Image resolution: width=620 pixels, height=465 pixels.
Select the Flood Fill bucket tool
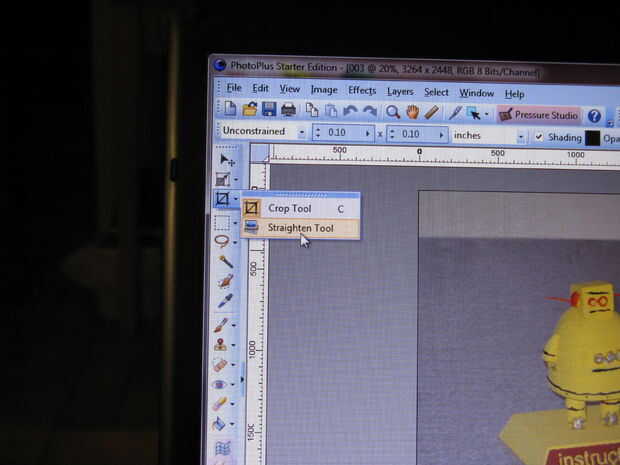(219, 424)
